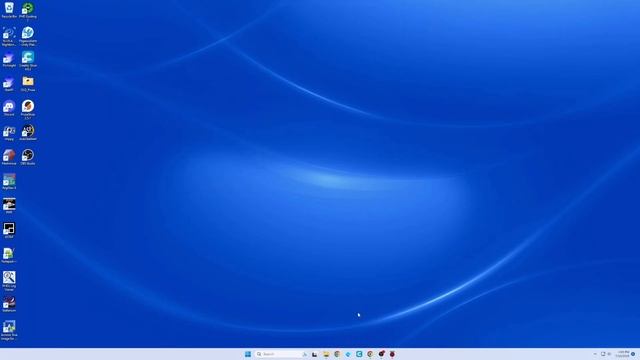
Task: Select the Discord desktop shortcut
Action: pyautogui.click(x=9, y=108)
